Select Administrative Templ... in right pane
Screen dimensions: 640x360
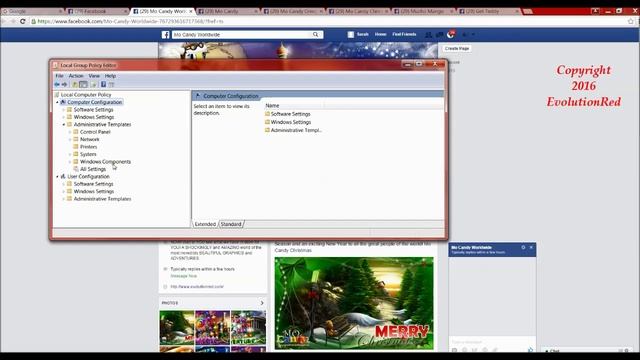[x=296, y=130]
